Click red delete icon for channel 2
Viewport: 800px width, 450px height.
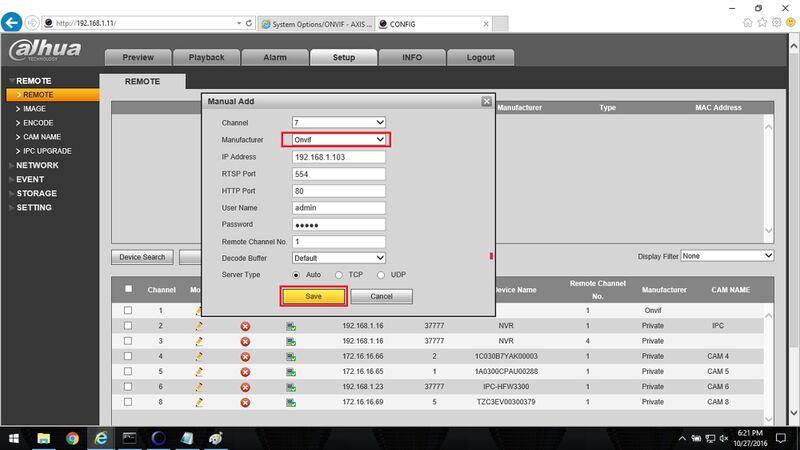(245, 326)
